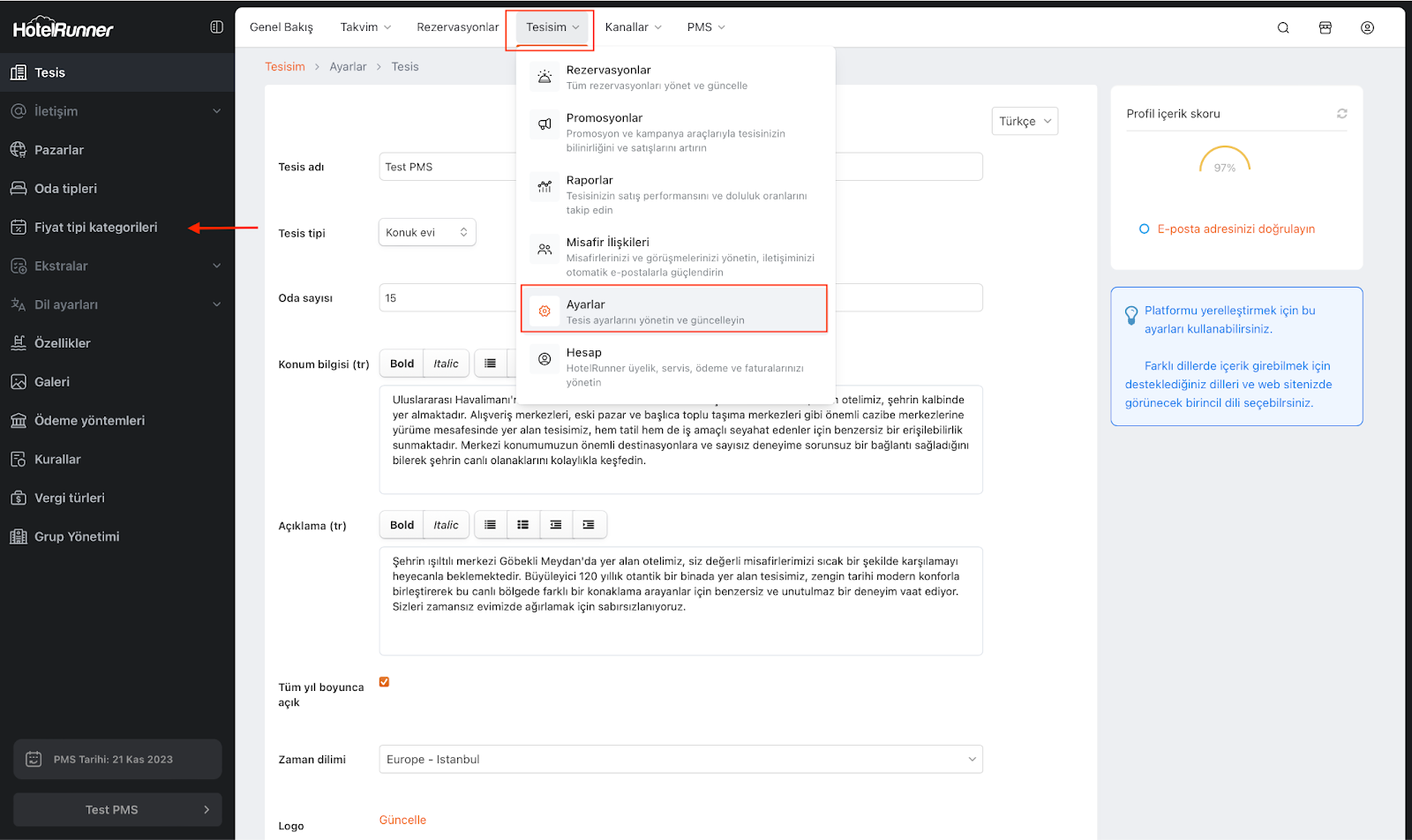Click the Güncelle logo link
This screenshot has height=840, width=1412.
tap(402, 820)
